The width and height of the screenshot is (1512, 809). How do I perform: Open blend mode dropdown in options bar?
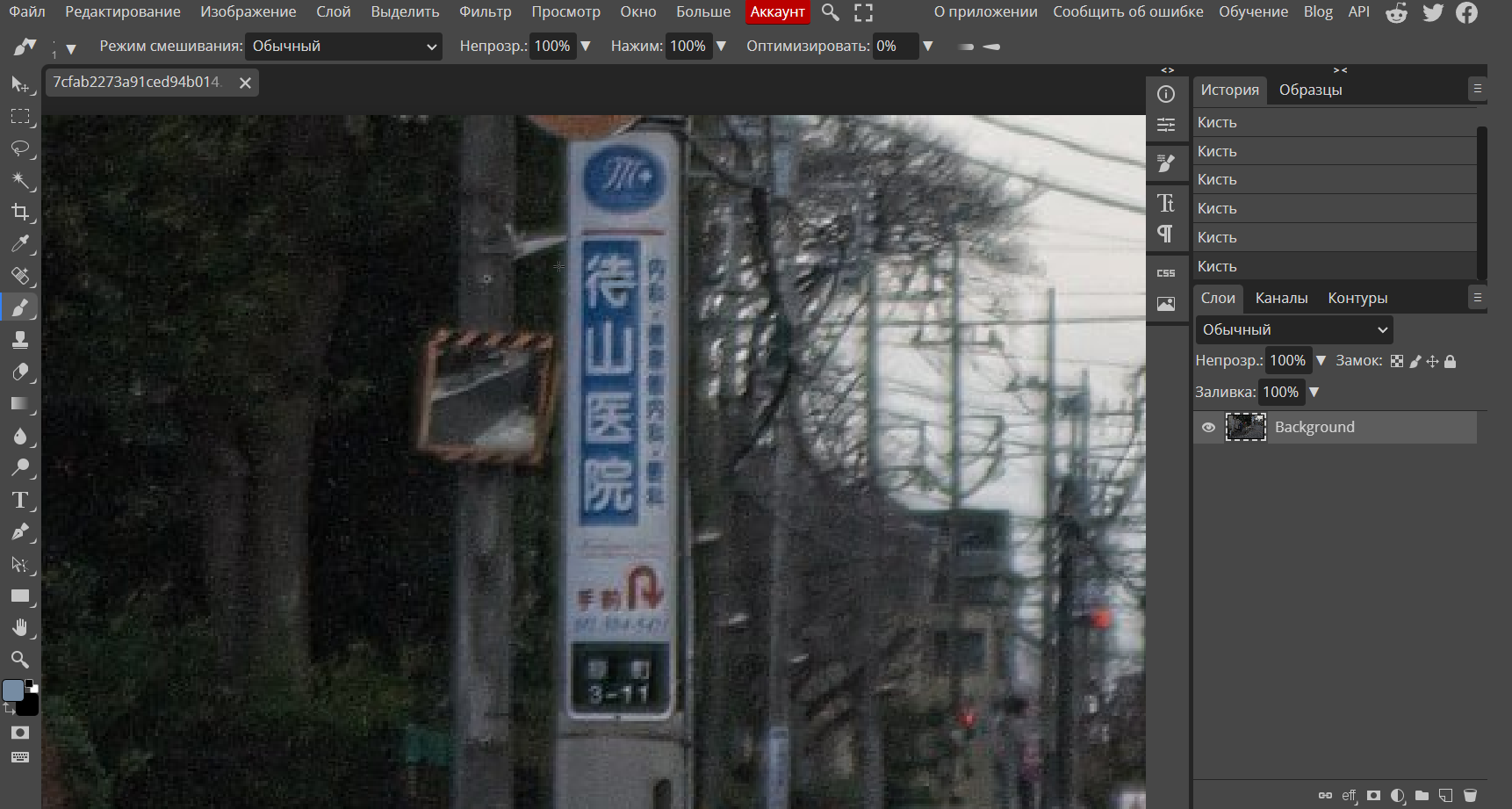click(343, 47)
